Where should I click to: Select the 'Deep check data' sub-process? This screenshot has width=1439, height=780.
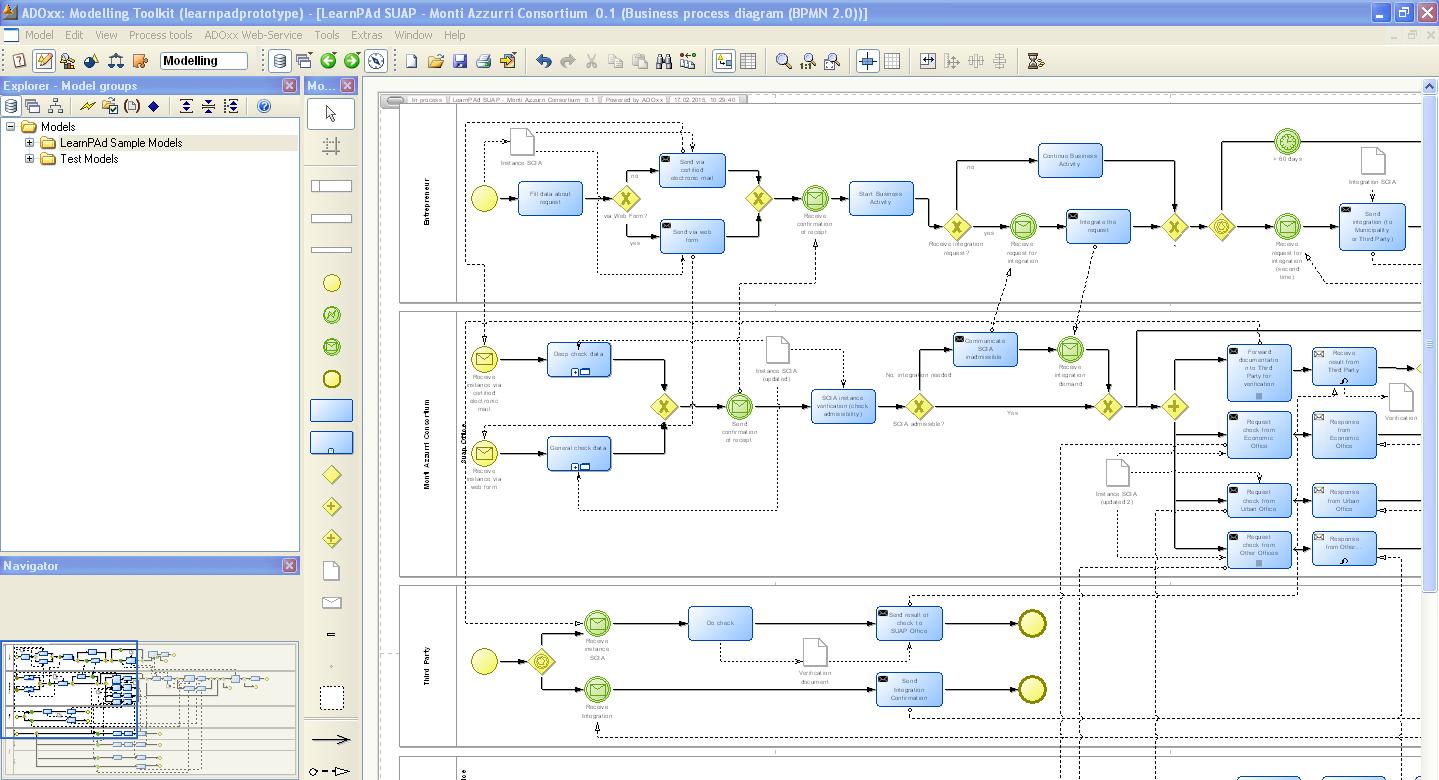[x=579, y=360]
